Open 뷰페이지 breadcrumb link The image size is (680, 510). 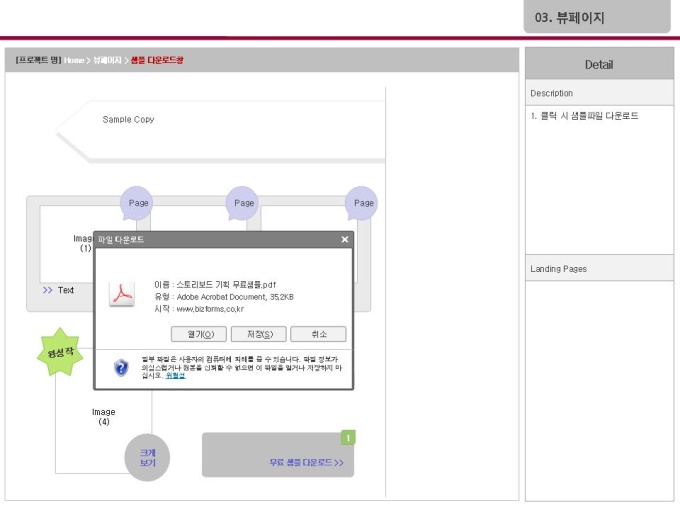pos(107,60)
